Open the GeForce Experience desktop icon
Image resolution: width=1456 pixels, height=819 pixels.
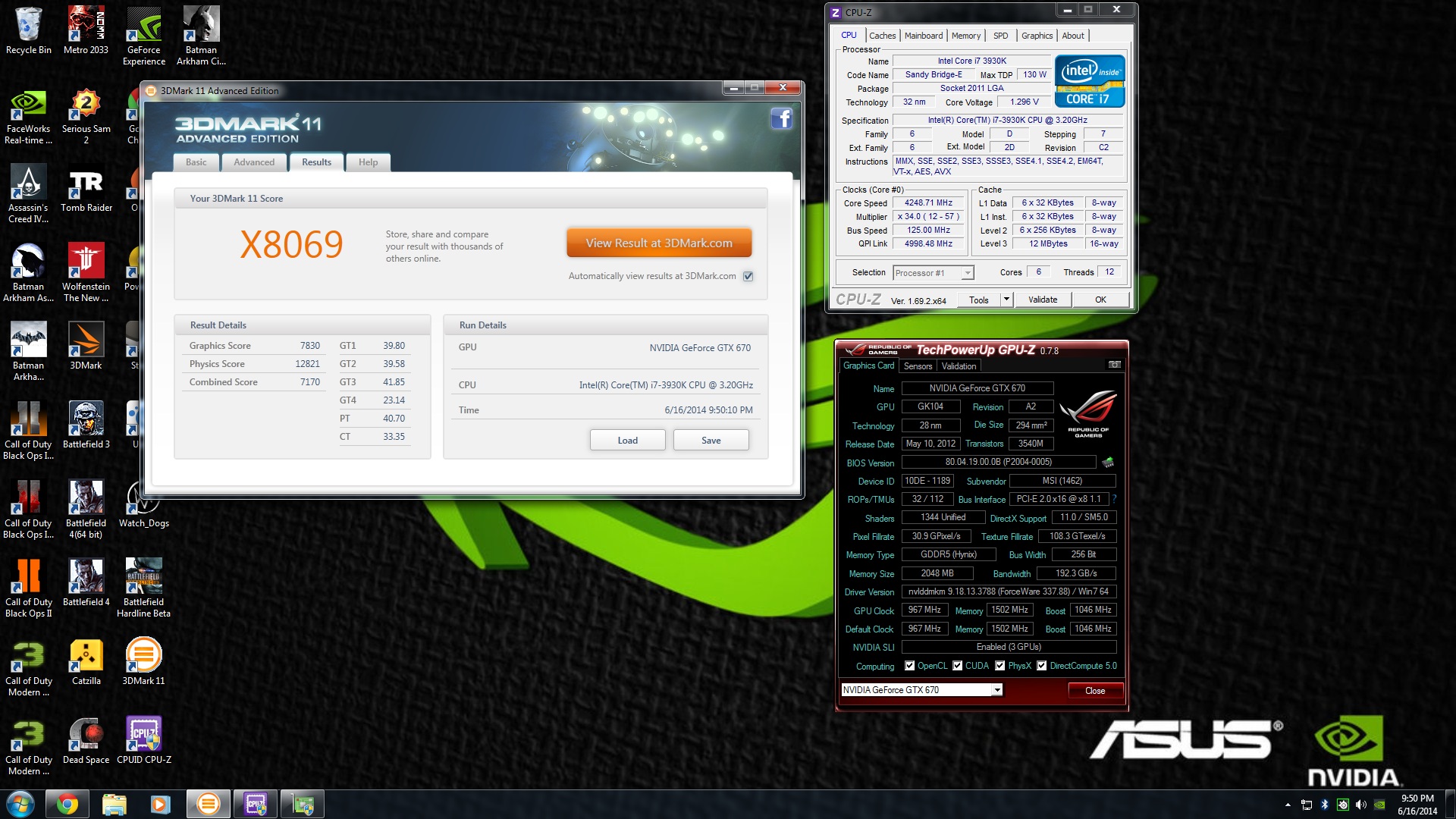coord(143,36)
